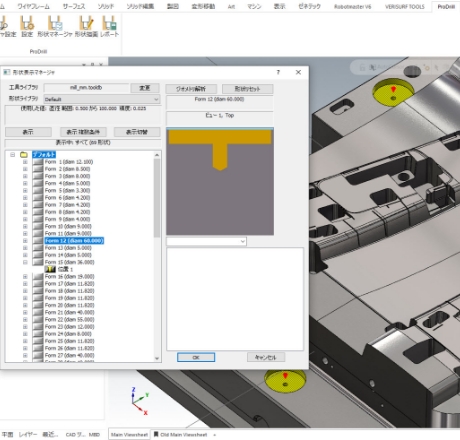Collapse the Form 15 tree node
The width and height of the screenshot is (460, 440).
coord(25,262)
